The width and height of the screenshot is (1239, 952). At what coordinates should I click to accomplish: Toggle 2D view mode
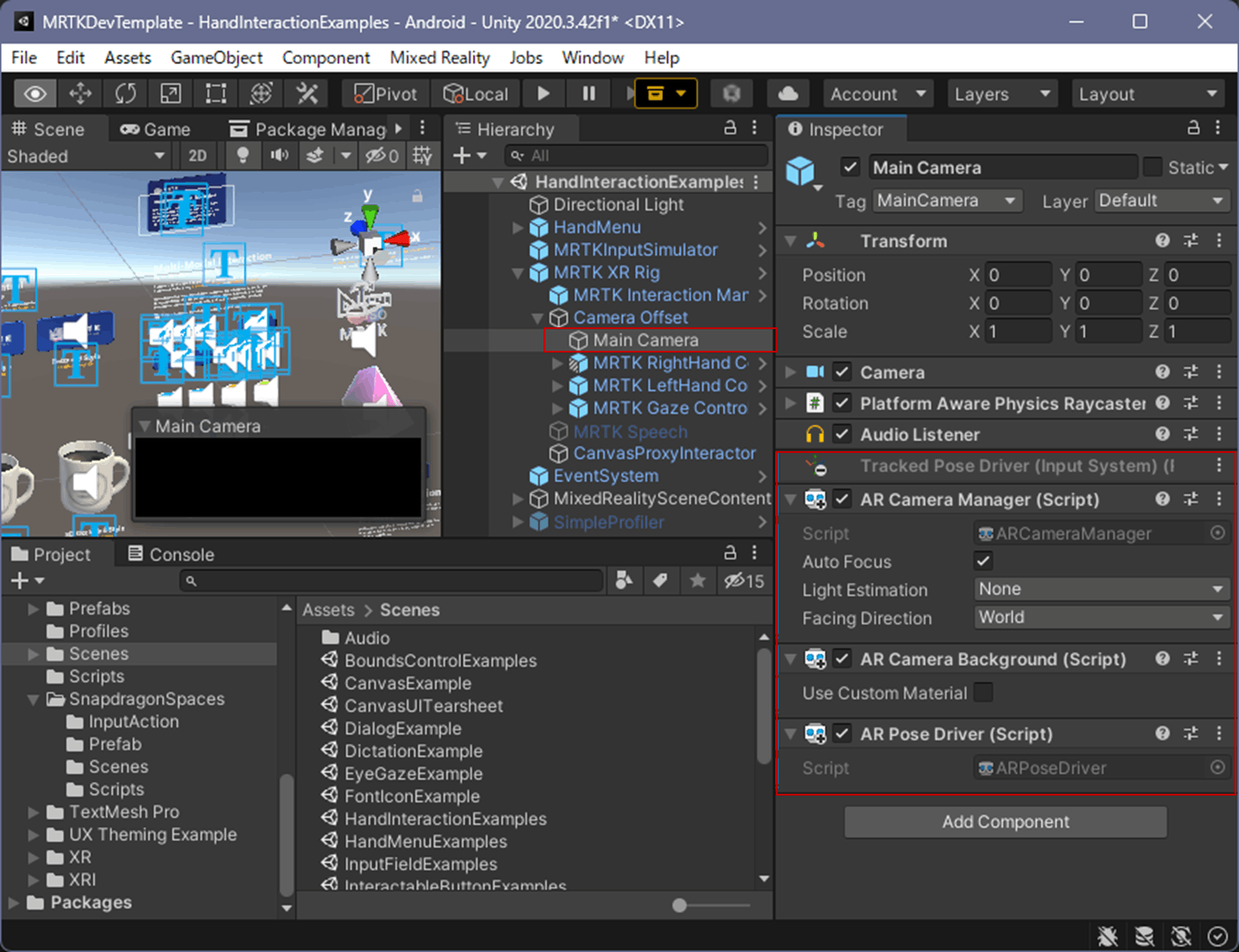pyautogui.click(x=197, y=156)
